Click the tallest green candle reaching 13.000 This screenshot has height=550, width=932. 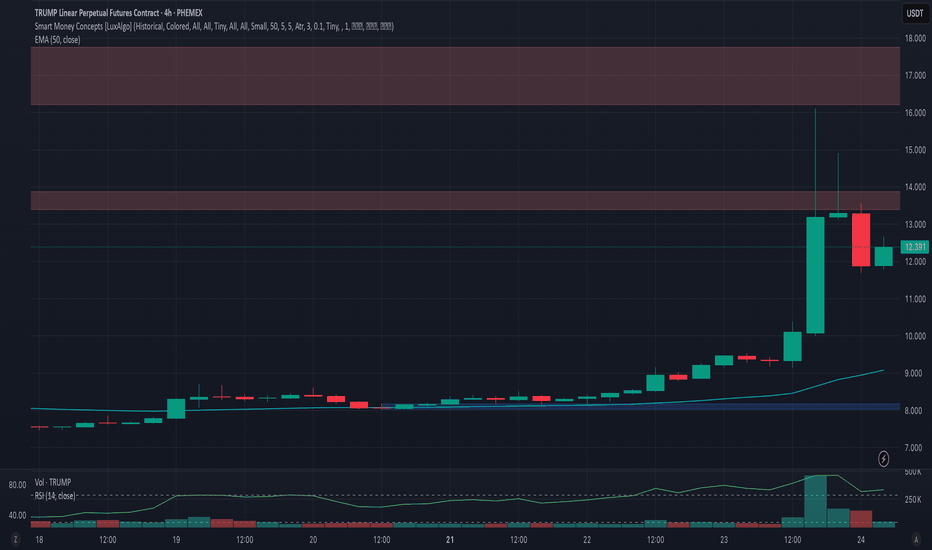815,275
